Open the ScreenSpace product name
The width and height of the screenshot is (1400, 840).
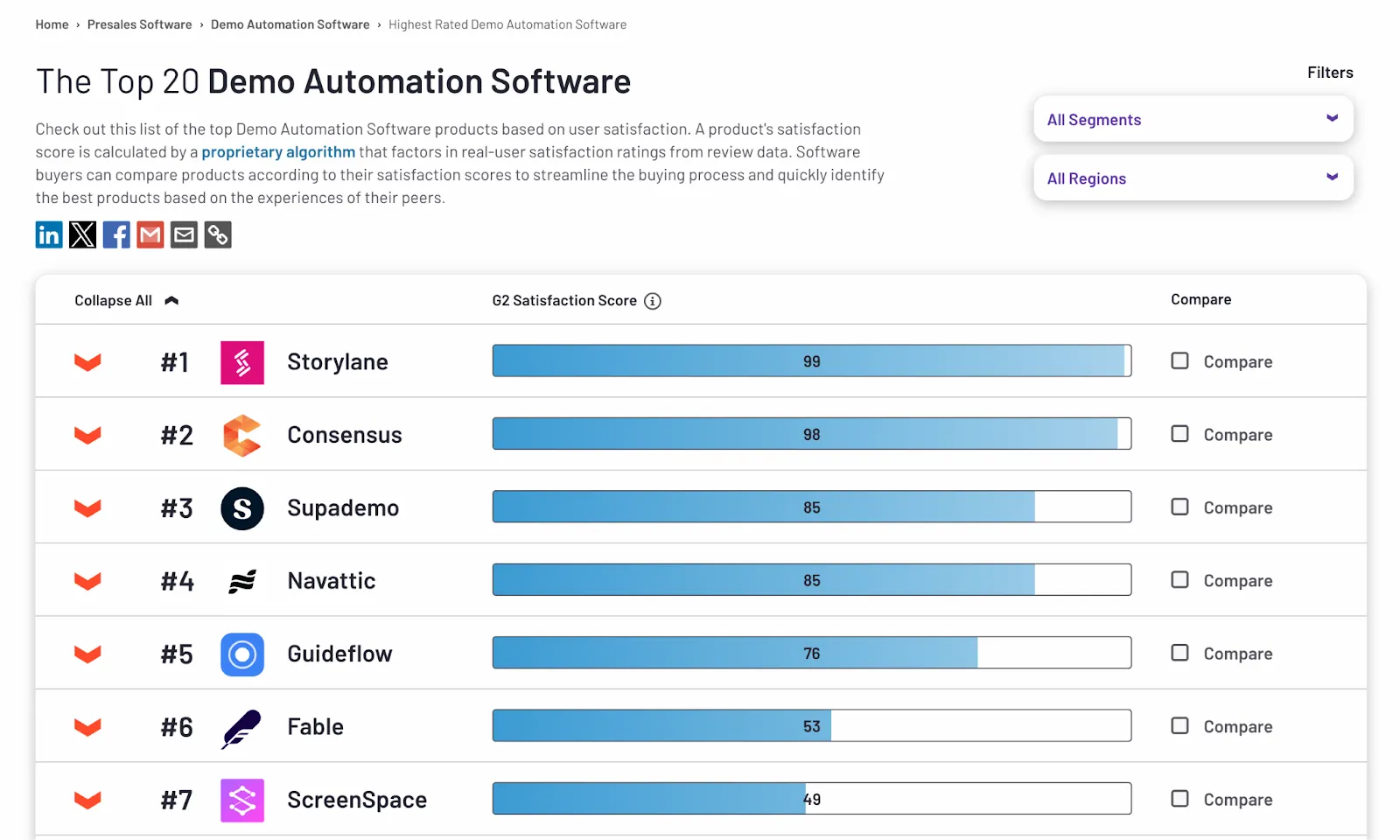click(357, 800)
